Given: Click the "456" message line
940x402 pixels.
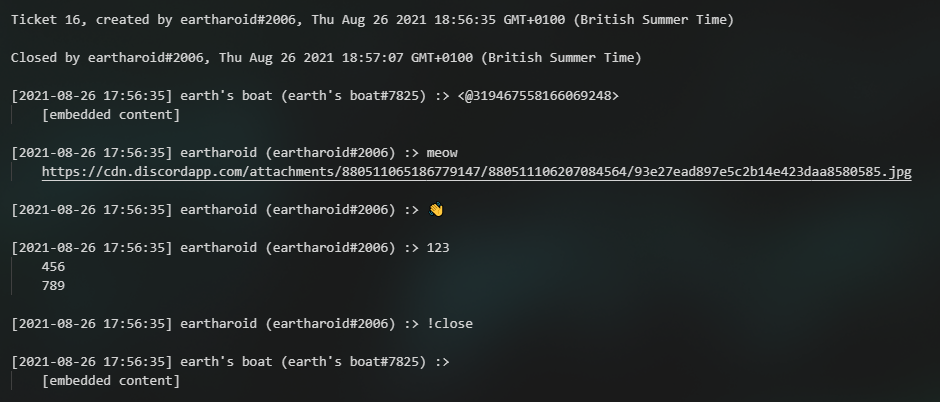Looking at the screenshot, I should coord(54,267).
